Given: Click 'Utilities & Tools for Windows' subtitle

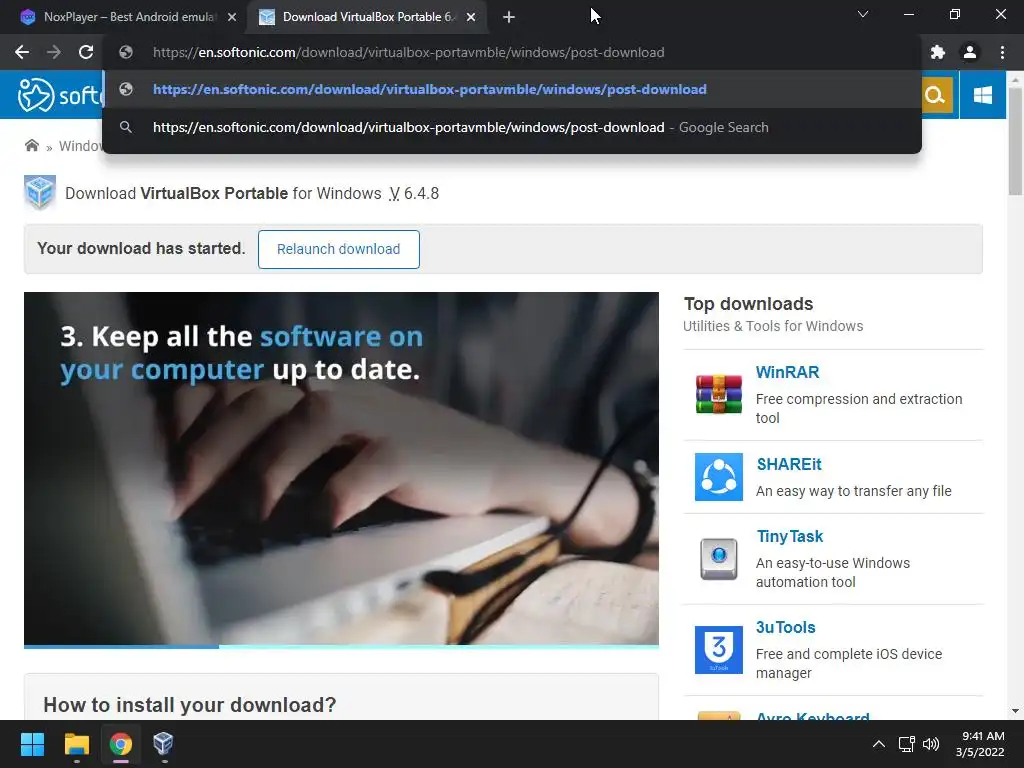Looking at the screenshot, I should pyautogui.click(x=773, y=326).
